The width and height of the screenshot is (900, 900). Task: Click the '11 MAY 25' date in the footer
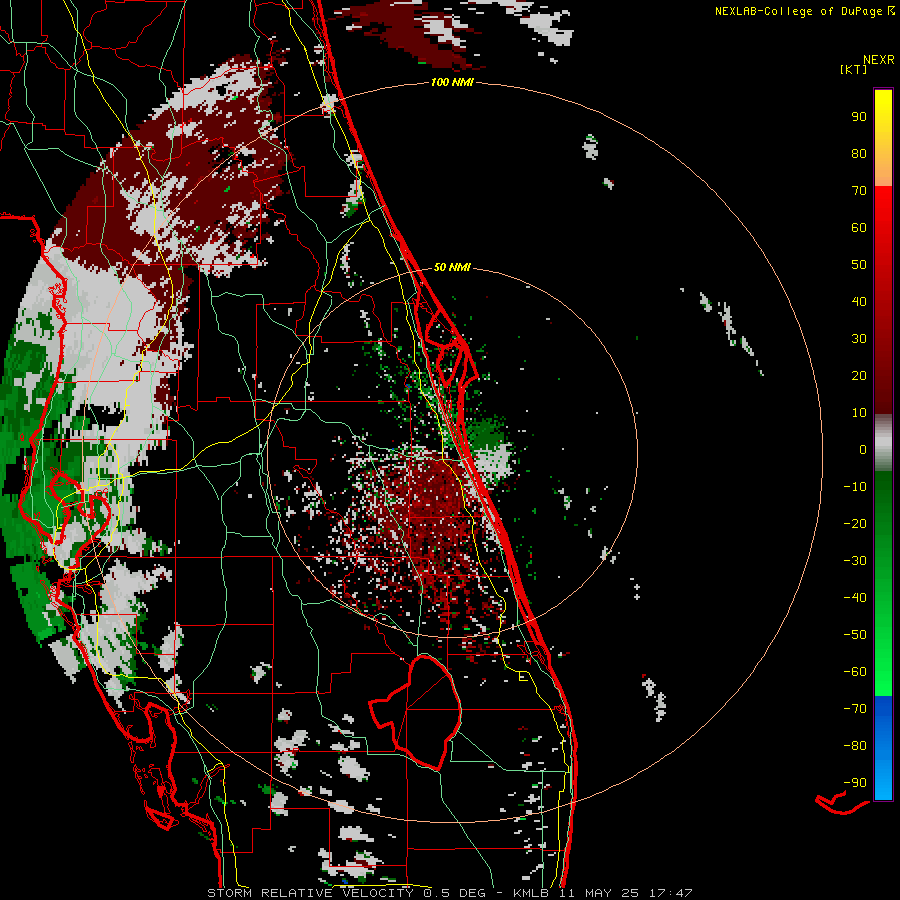coord(599,893)
